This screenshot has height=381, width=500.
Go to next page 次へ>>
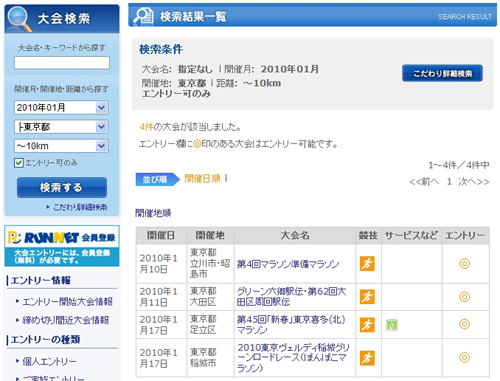(x=474, y=182)
